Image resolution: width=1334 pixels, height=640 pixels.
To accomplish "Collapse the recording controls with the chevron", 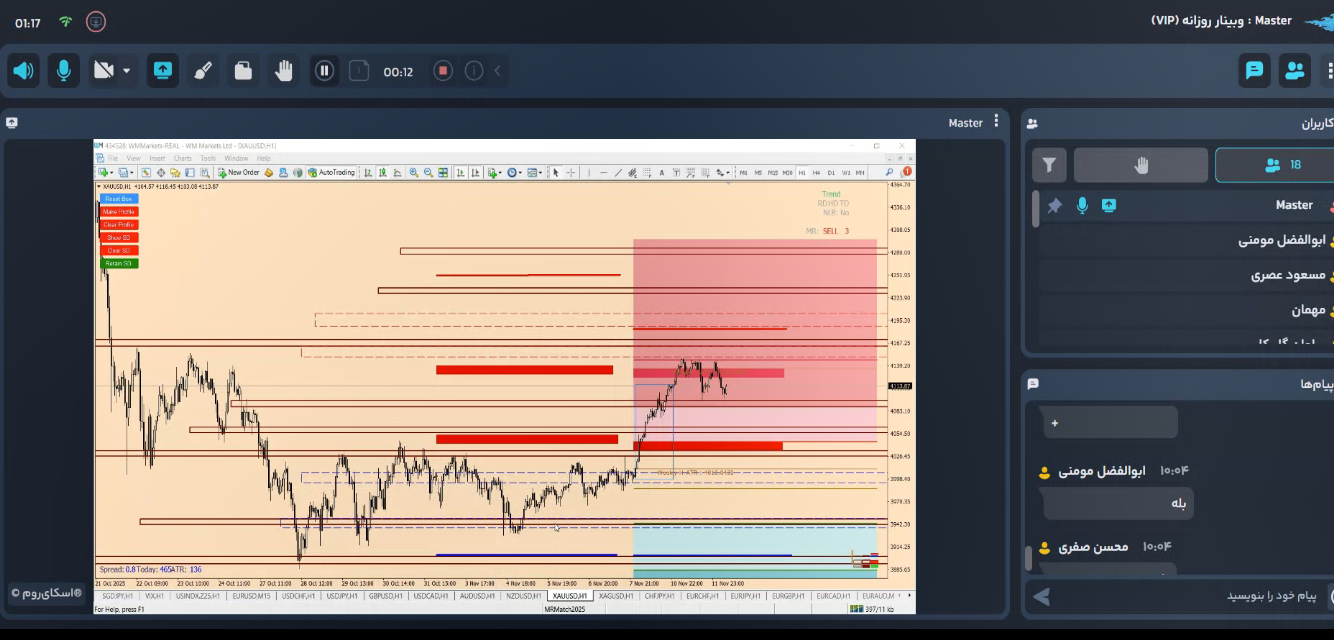I will point(497,71).
